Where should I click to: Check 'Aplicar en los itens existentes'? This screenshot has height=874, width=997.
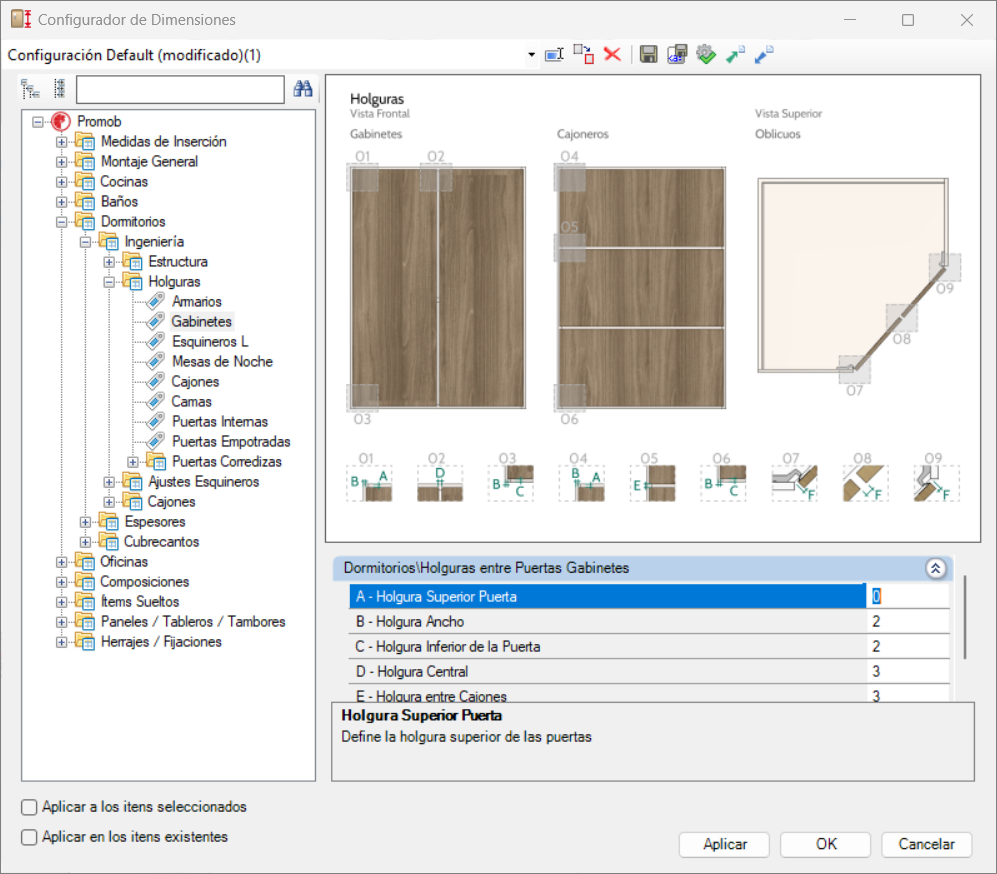coord(29,837)
